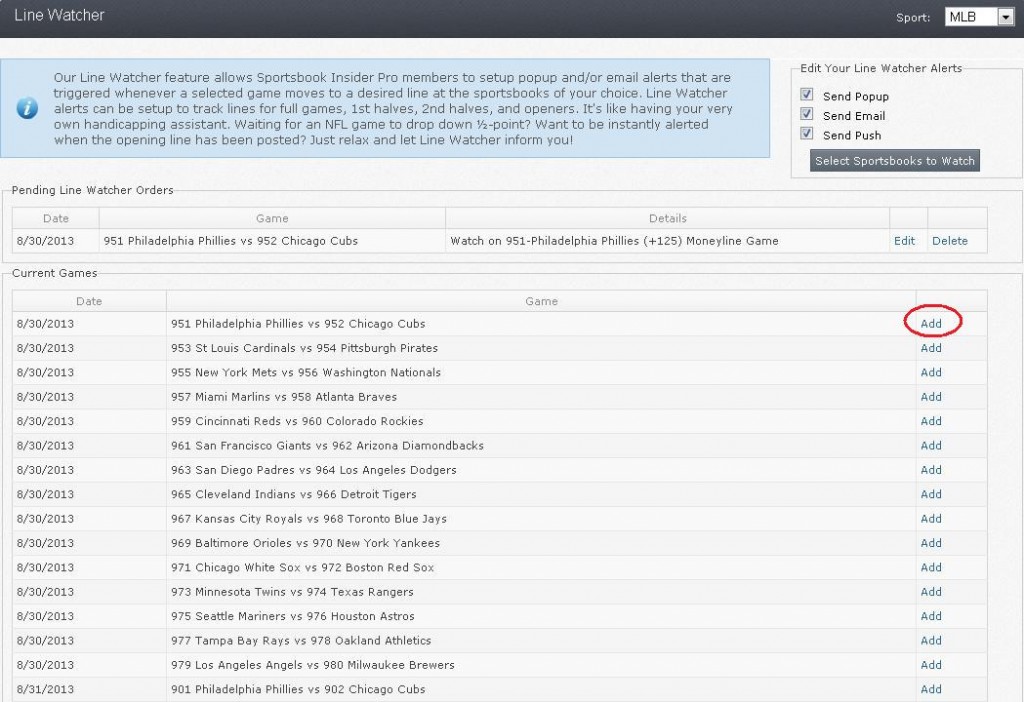
Task: Add Los Angeles Angels vs Milwaukee Brewers game
Action: tap(931, 665)
